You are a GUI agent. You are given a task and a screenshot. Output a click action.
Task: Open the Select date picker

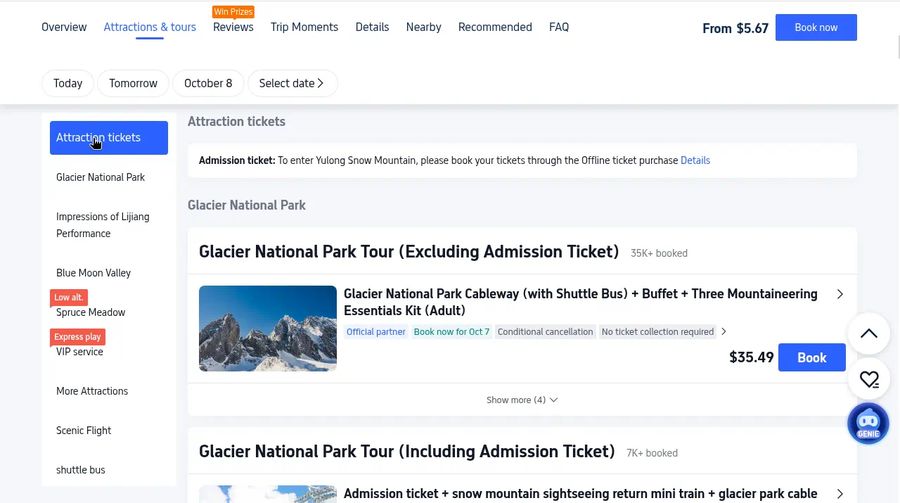pos(292,83)
